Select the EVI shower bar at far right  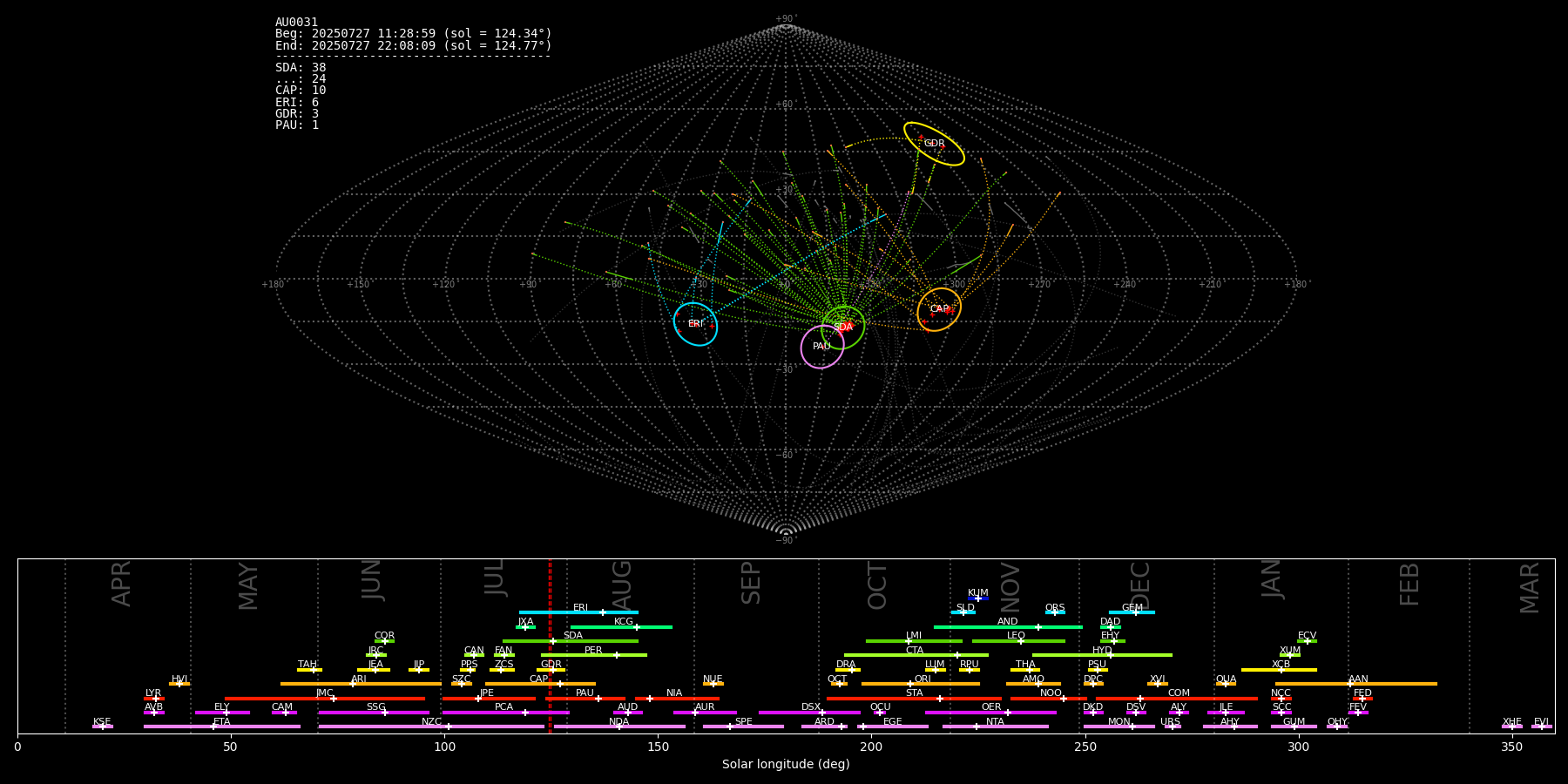pyautogui.click(x=1542, y=727)
